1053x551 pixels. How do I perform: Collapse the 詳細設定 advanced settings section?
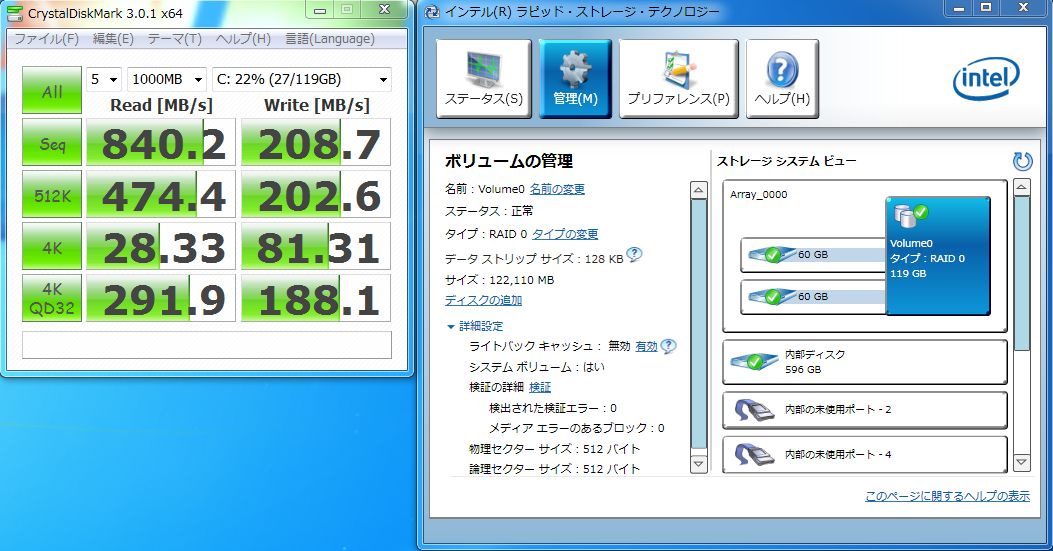tap(475, 326)
